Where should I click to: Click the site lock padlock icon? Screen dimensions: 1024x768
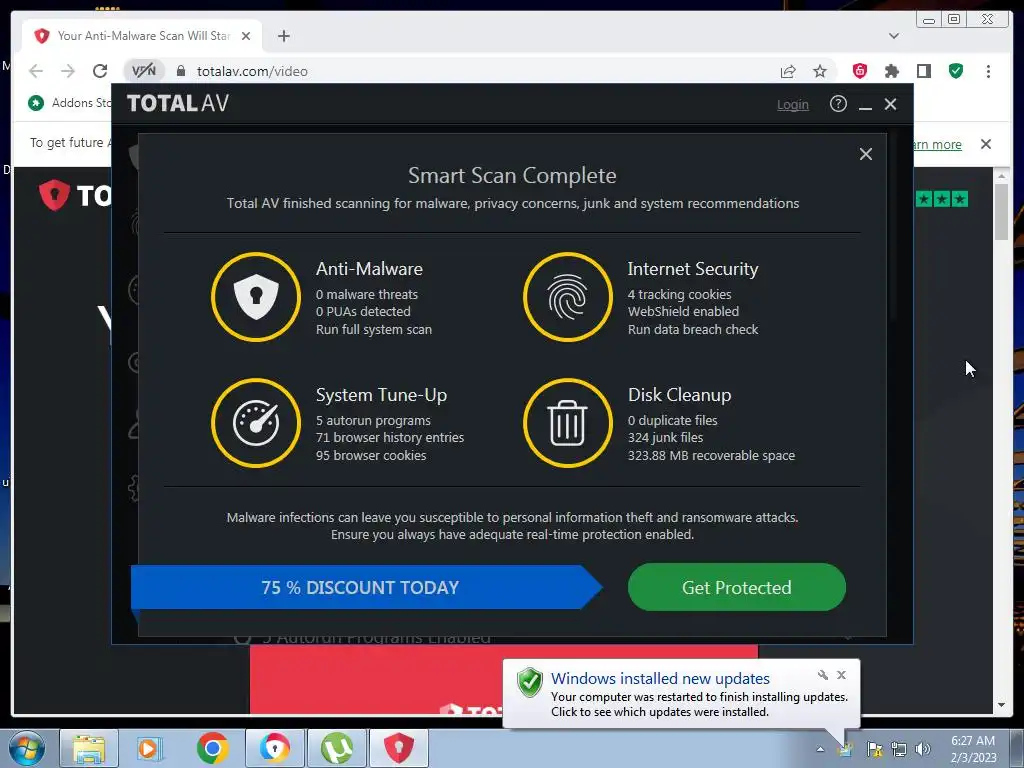pyautogui.click(x=181, y=71)
